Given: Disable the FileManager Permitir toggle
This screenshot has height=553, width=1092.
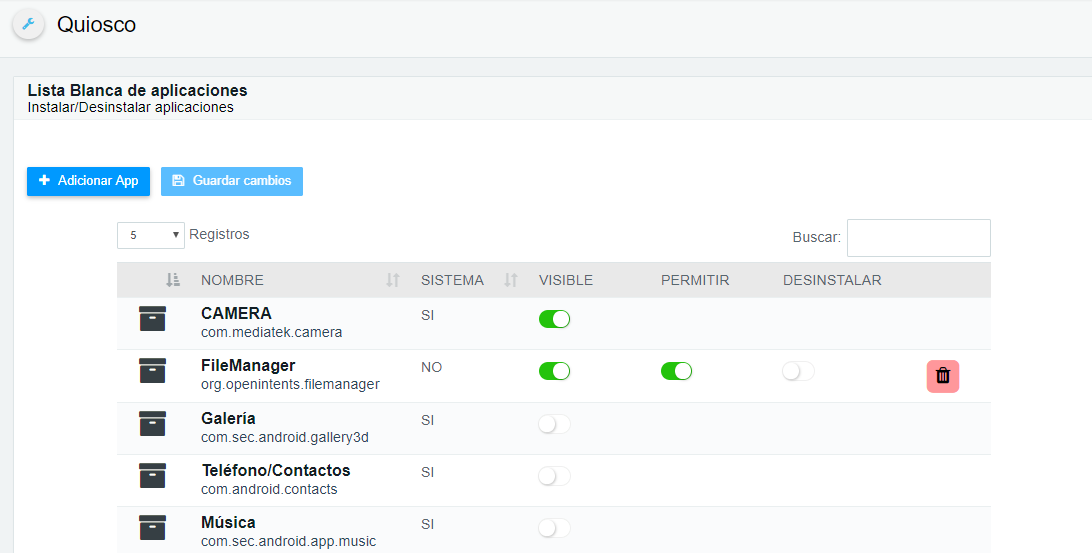Looking at the screenshot, I should (676, 371).
